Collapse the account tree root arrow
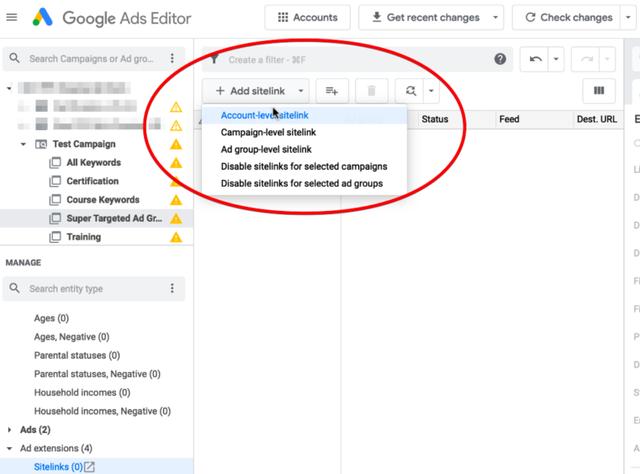Viewport: 640px width, 474px height. [9, 88]
